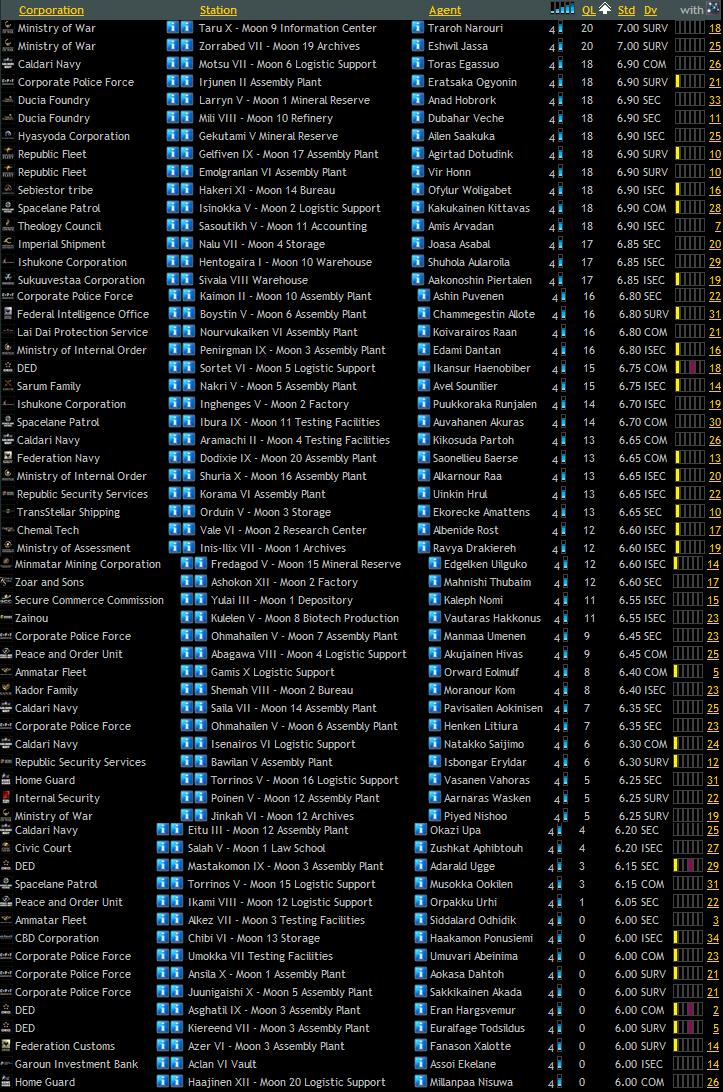View info icon for Vautaras Hakkonus

pyautogui.click(x=434, y=618)
